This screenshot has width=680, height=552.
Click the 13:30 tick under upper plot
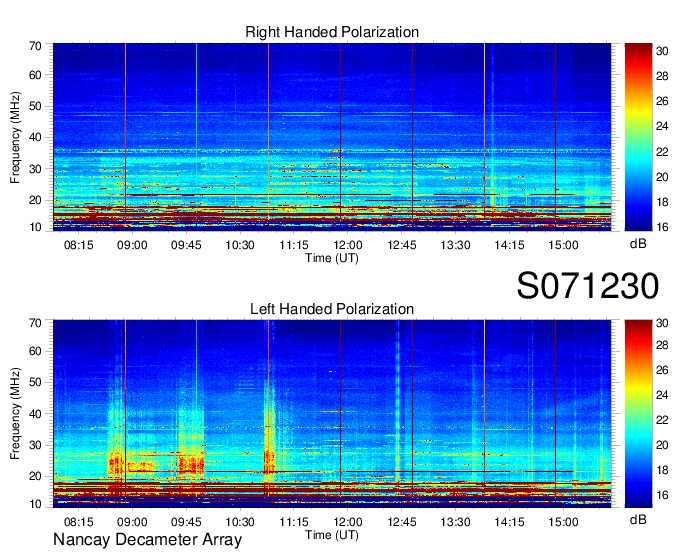tap(455, 245)
